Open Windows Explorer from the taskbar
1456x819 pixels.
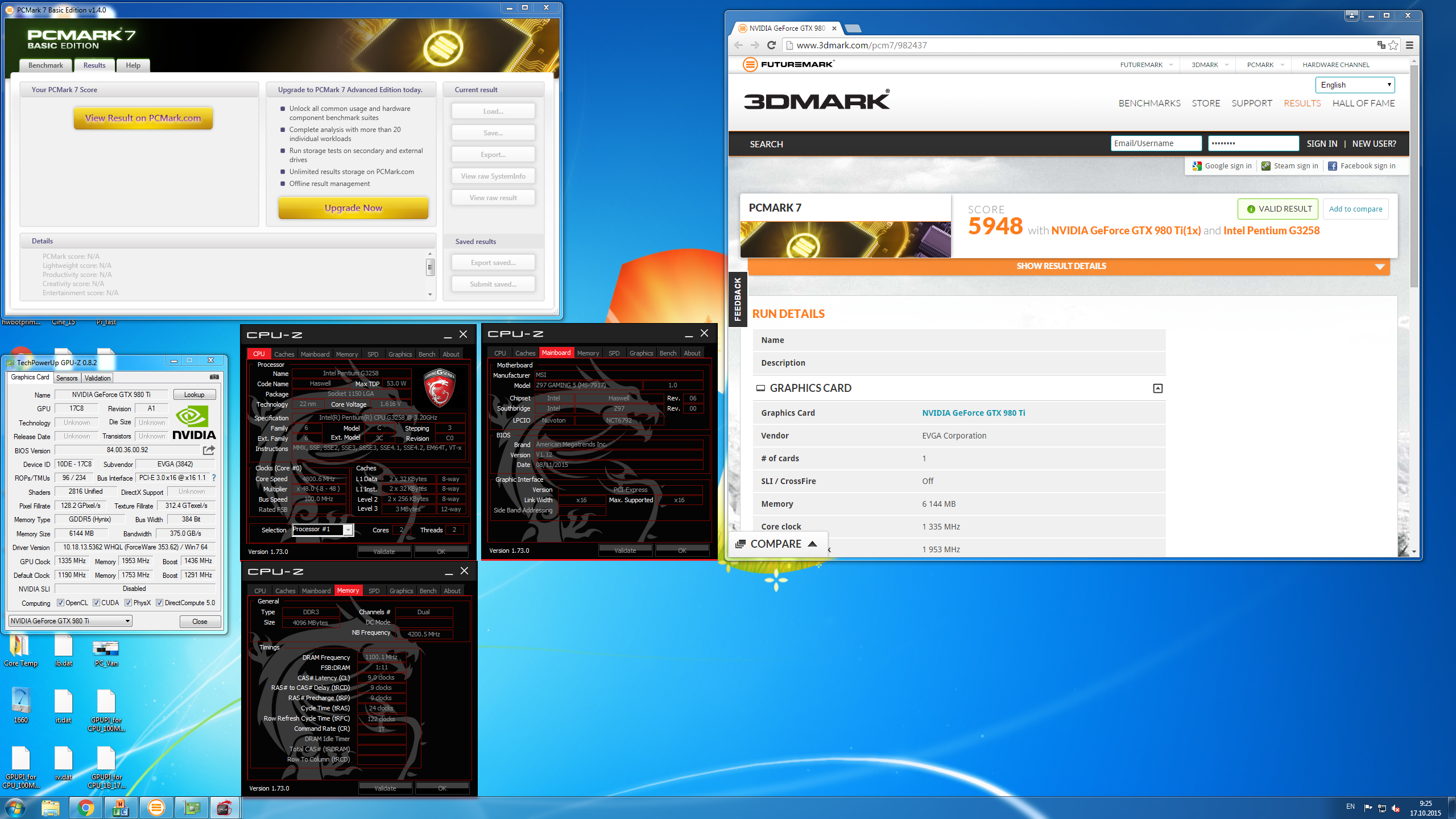[50, 808]
